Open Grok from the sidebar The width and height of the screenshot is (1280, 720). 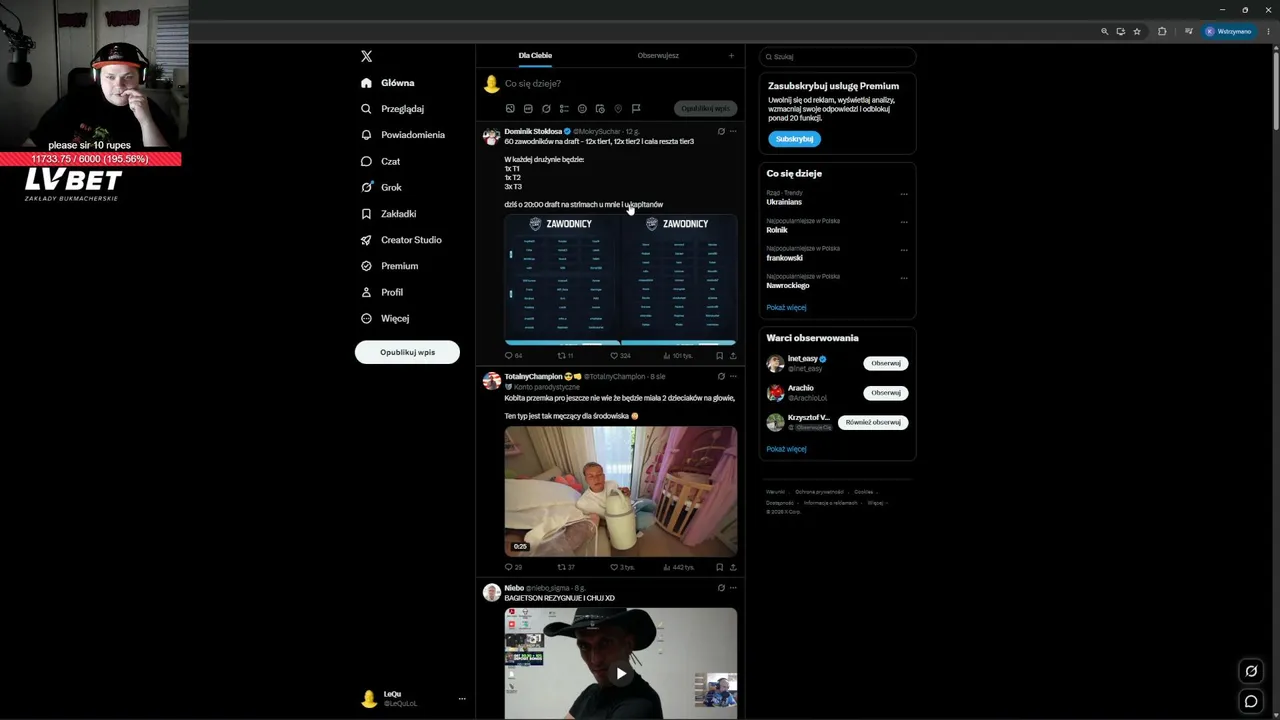tap(381, 187)
